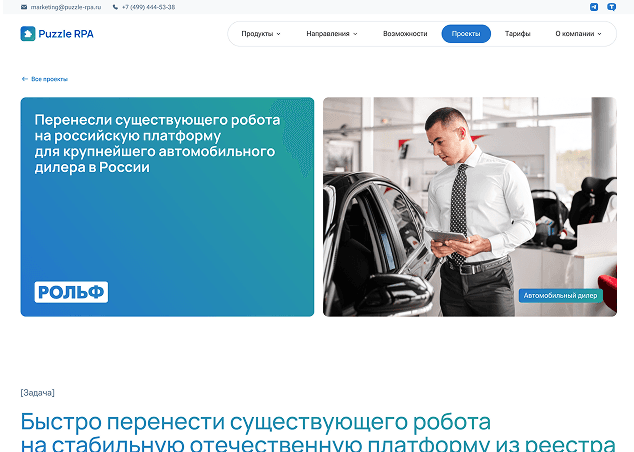Open the Telegram social icon

tap(594, 6)
